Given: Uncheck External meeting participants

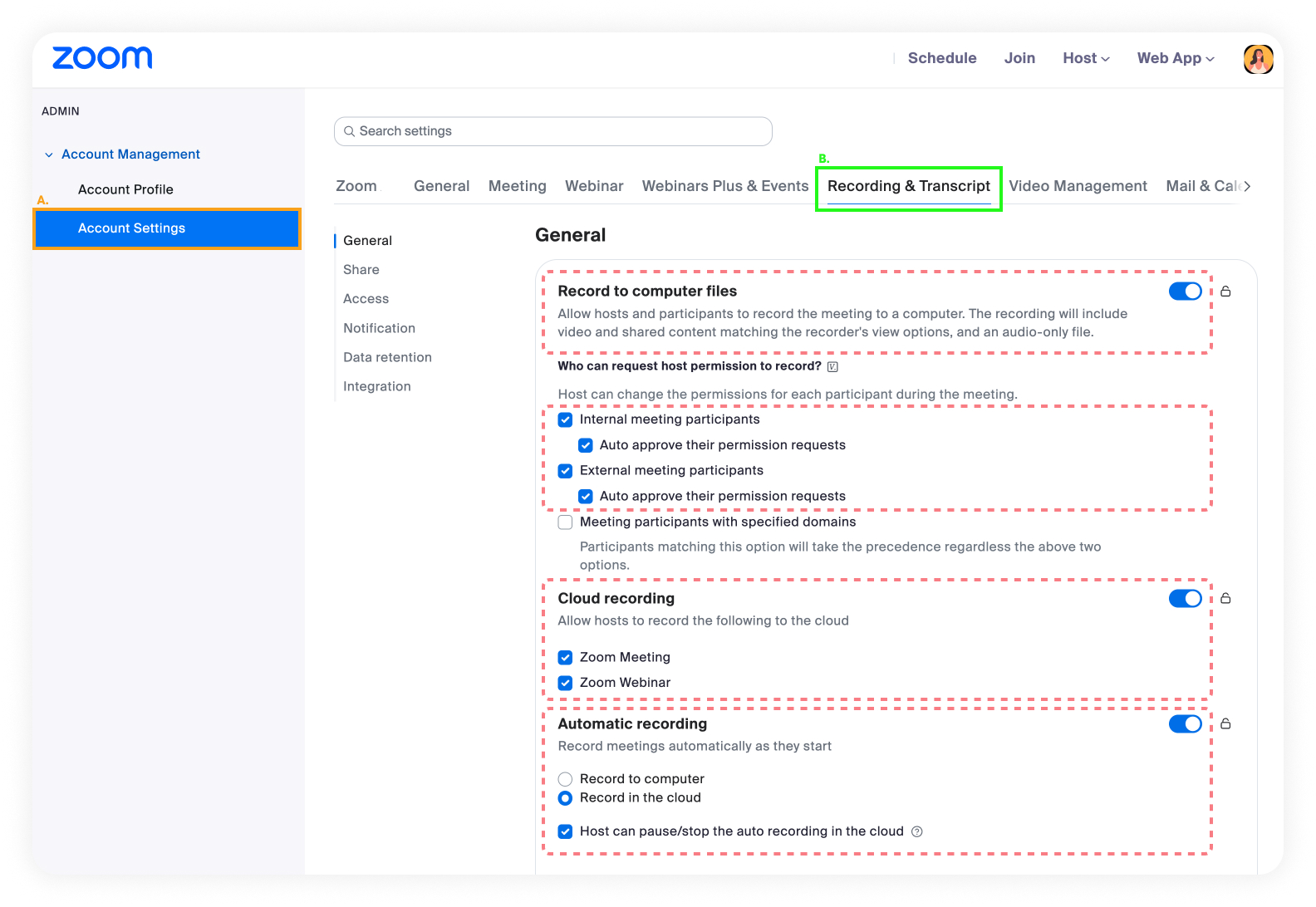Looking at the screenshot, I should (565, 471).
